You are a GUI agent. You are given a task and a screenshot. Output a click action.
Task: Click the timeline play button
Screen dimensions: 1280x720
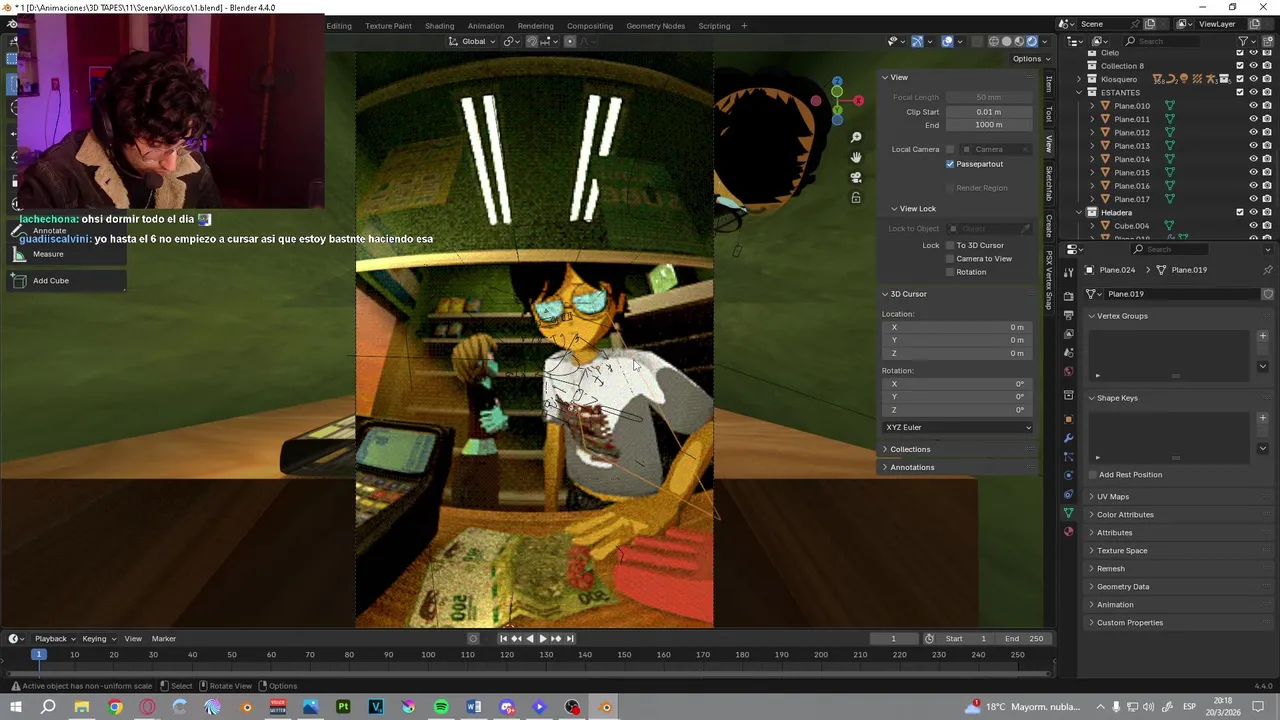click(x=542, y=638)
